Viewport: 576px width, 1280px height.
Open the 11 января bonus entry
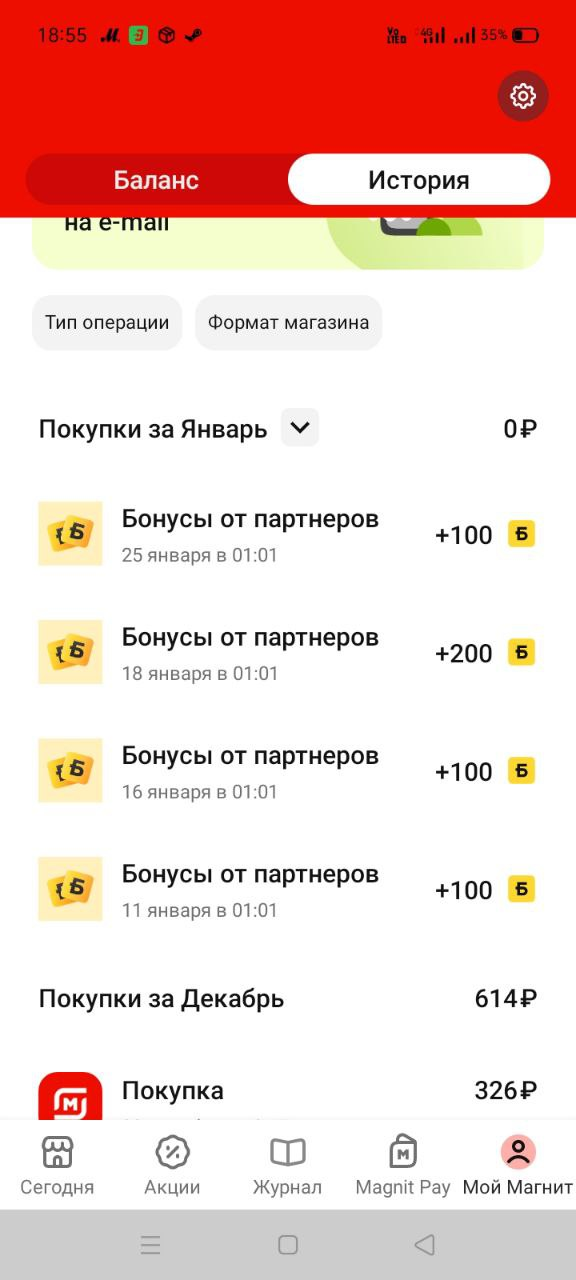coord(288,890)
